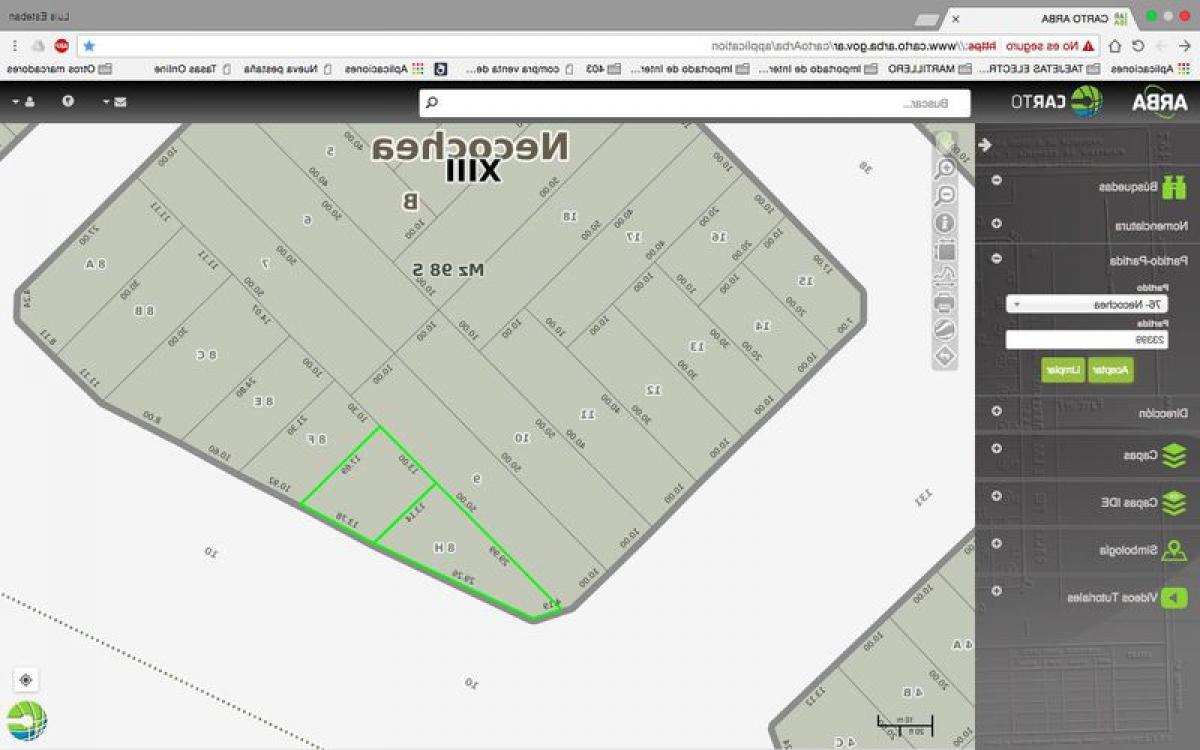
Task: Open the Chrome three-dot menu
Action: (x=14, y=46)
